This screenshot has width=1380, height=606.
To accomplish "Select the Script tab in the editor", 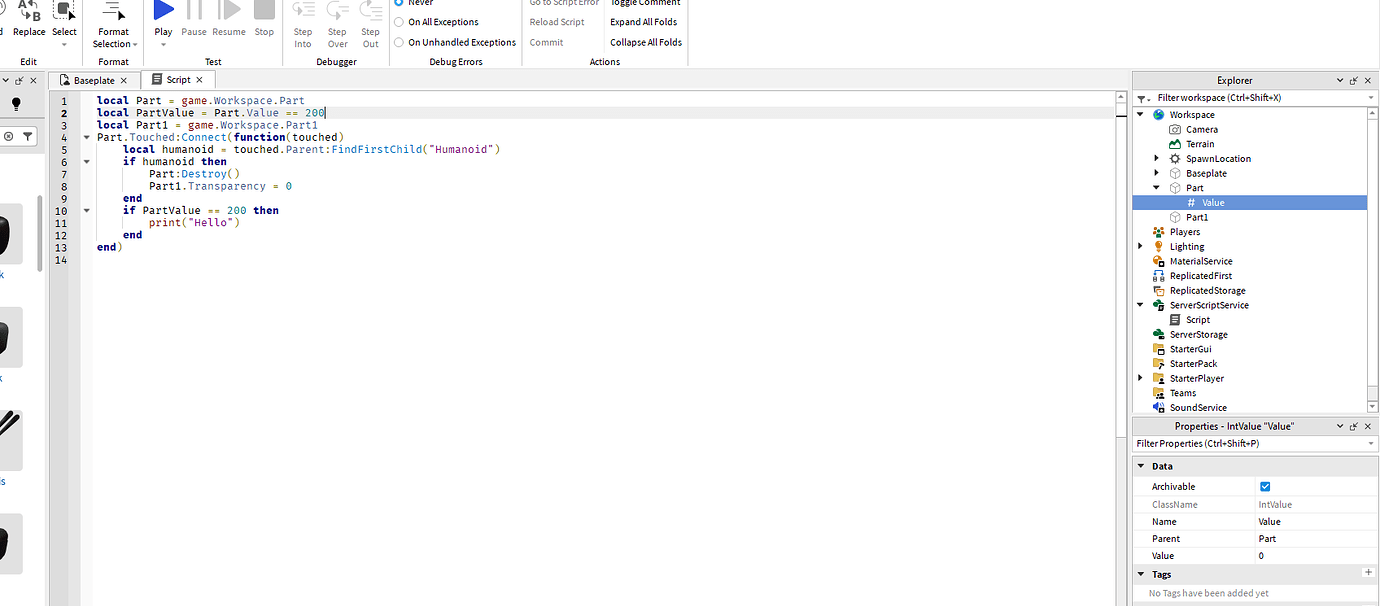I will (x=178, y=79).
